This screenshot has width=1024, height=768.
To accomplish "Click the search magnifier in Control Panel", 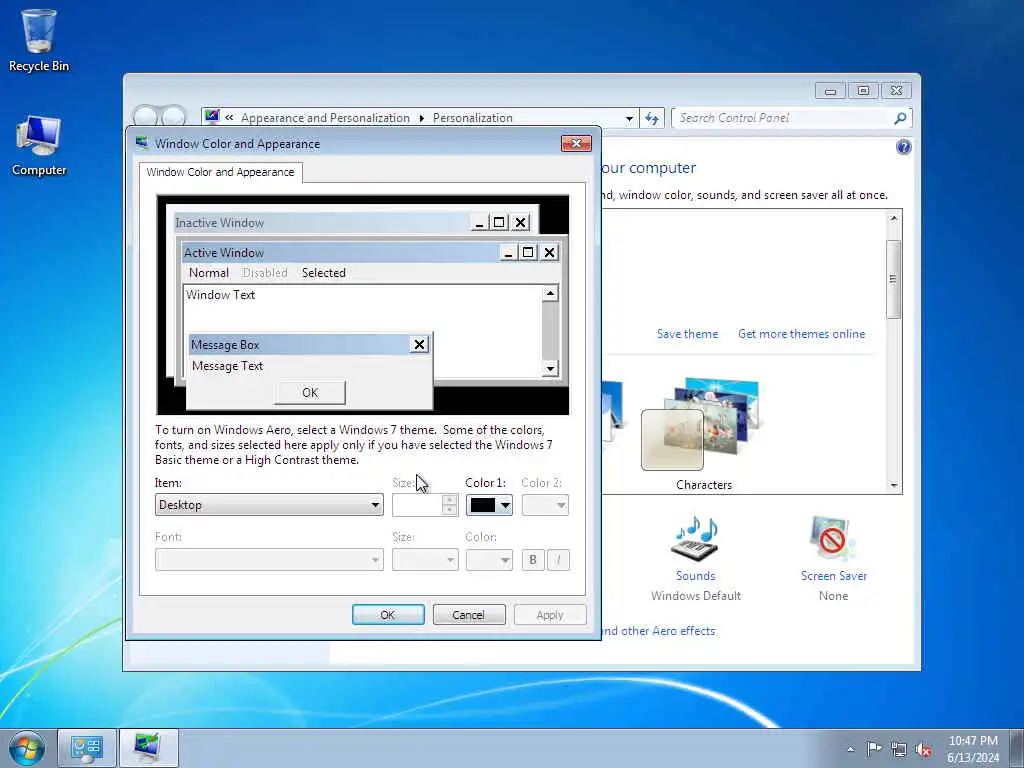I will 900,118.
